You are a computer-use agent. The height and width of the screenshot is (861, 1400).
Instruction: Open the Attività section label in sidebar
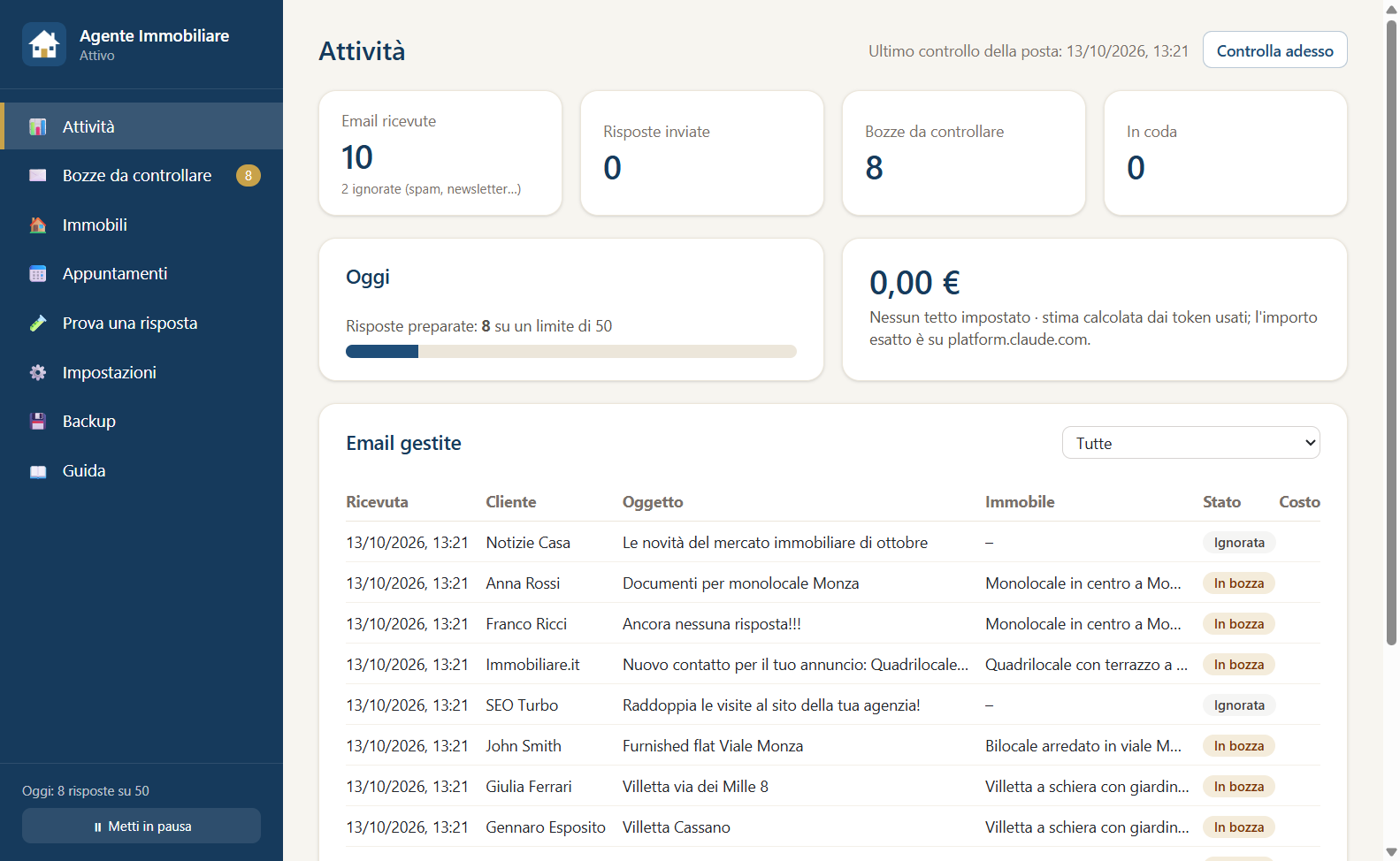[x=88, y=126]
